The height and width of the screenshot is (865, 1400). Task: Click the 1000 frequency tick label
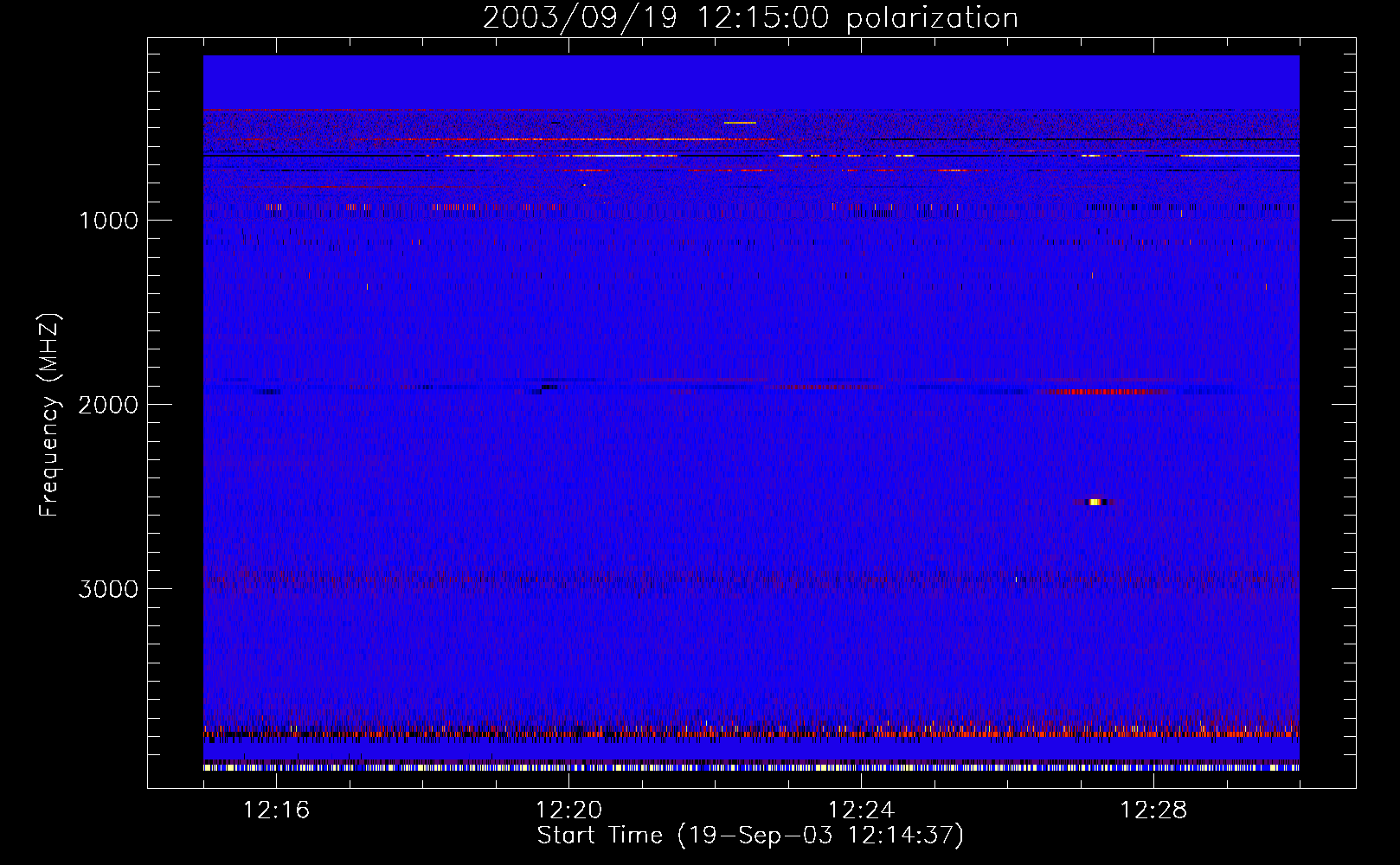[x=108, y=221]
